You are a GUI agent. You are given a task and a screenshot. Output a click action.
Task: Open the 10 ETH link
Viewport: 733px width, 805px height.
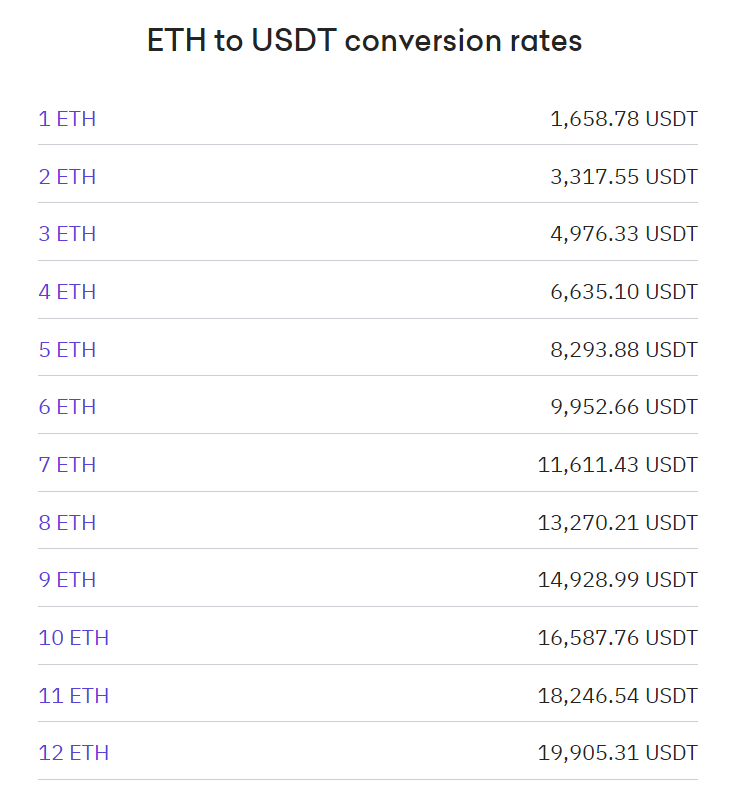coord(73,638)
